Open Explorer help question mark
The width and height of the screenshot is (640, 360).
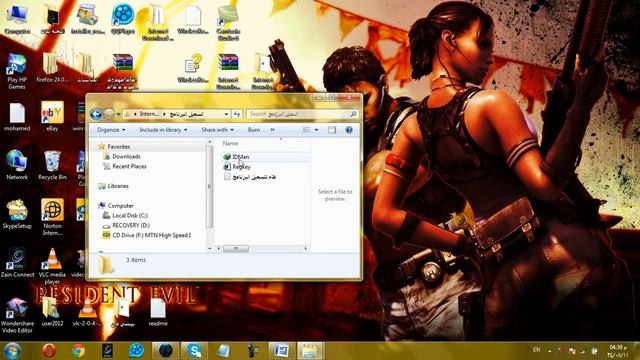pyautogui.click(x=349, y=130)
